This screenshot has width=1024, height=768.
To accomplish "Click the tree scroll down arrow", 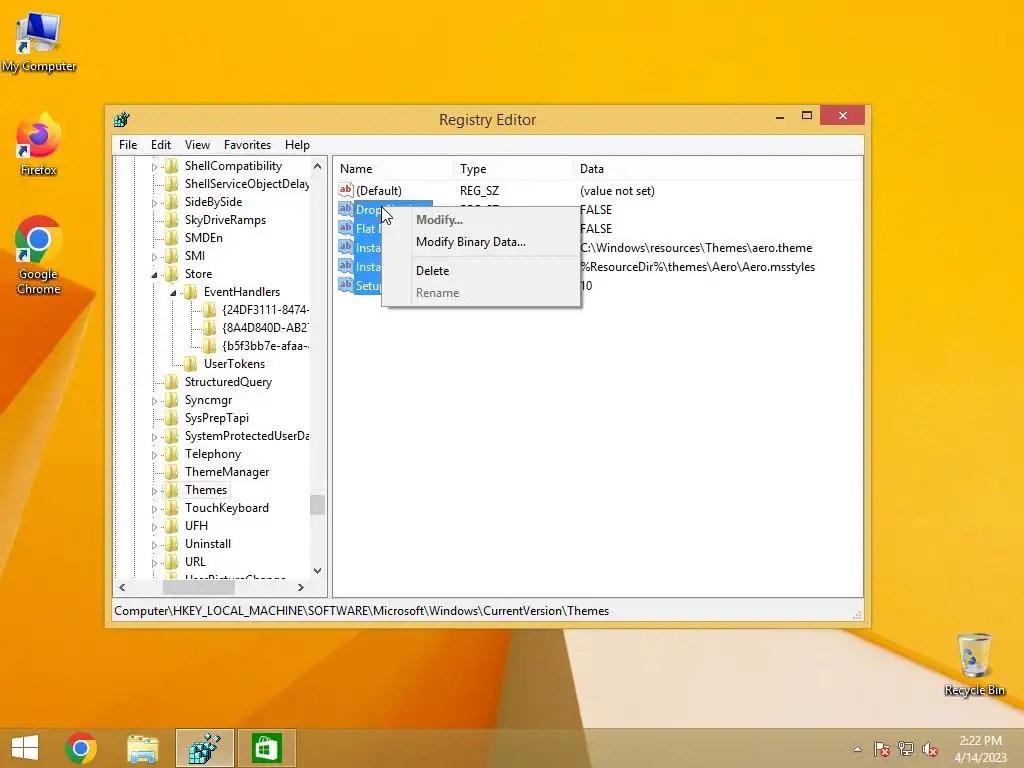I will pyautogui.click(x=317, y=570).
